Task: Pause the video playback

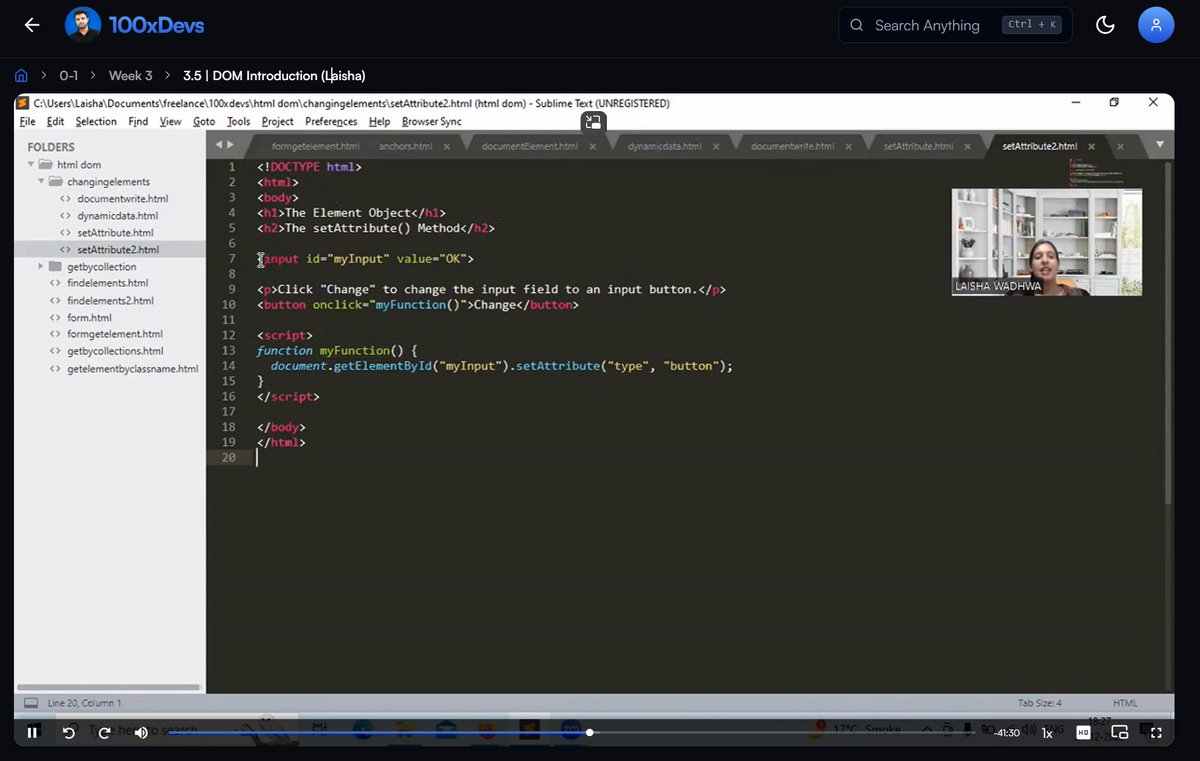Action: [x=31, y=732]
